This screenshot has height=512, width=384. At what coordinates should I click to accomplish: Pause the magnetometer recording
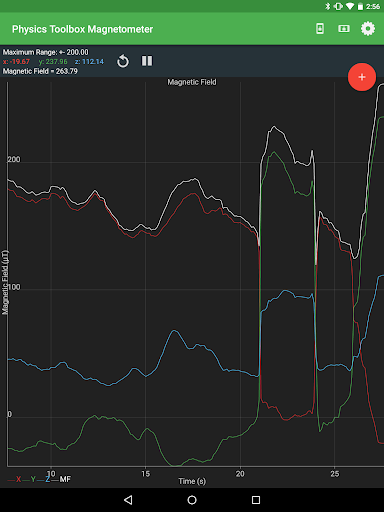pyautogui.click(x=147, y=61)
